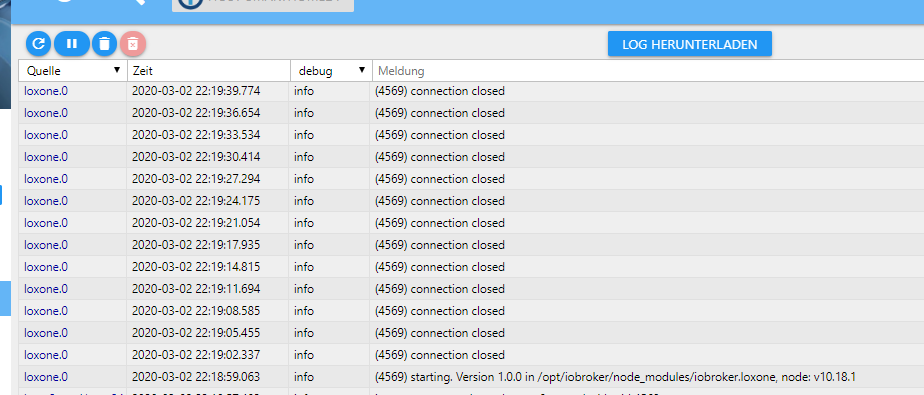Download log with LOG HERUNTERLADEN button
The image size is (924, 395).
689,44
